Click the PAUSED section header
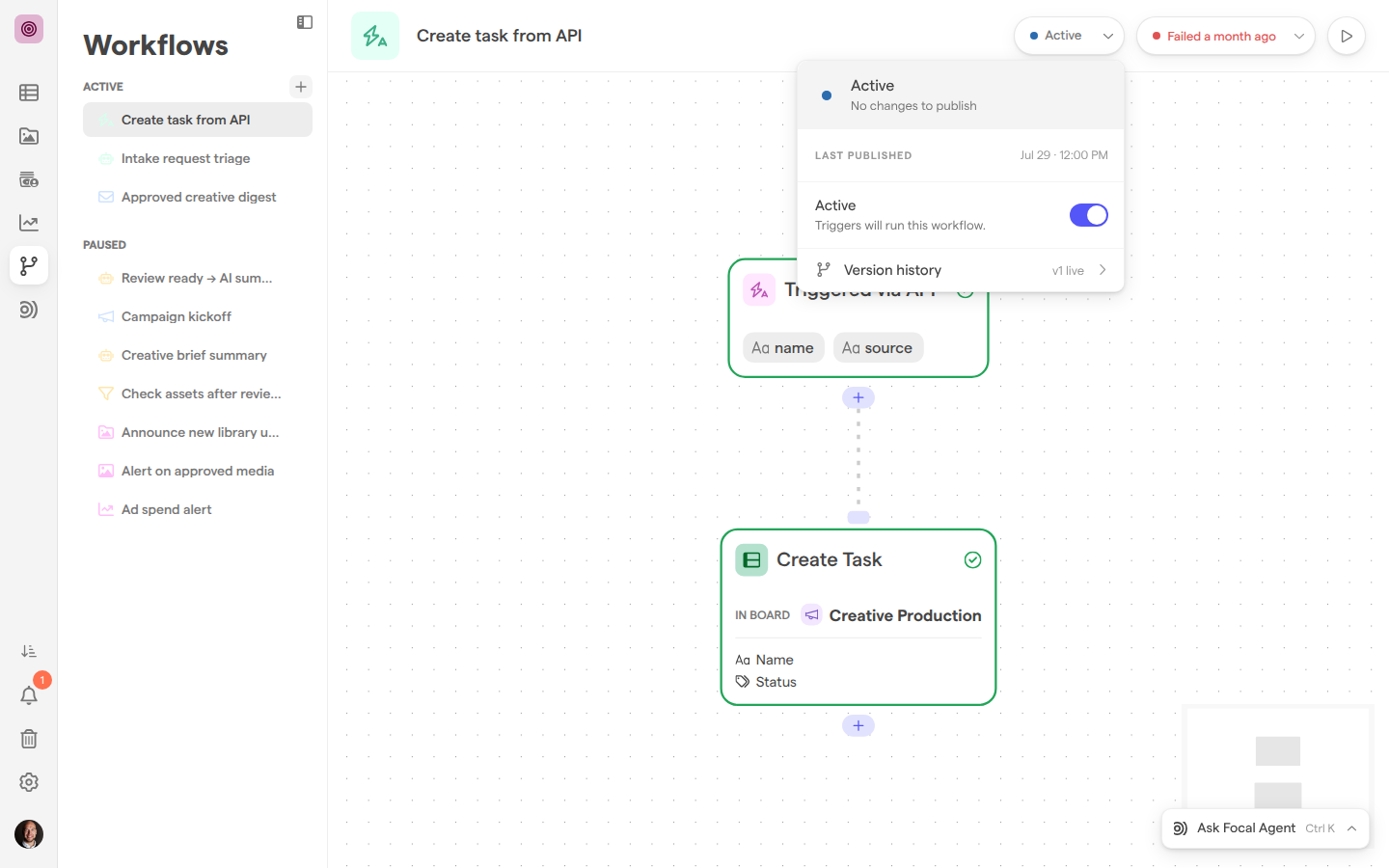The width and height of the screenshot is (1389, 868). pyautogui.click(x=104, y=245)
